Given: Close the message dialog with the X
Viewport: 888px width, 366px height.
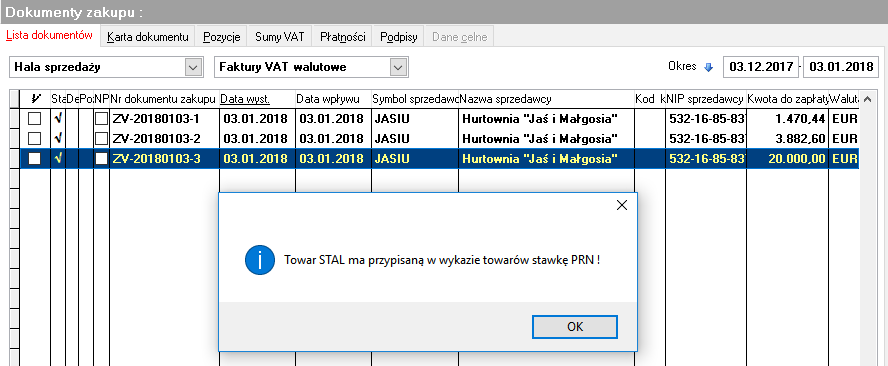Looking at the screenshot, I should (x=621, y=205).
